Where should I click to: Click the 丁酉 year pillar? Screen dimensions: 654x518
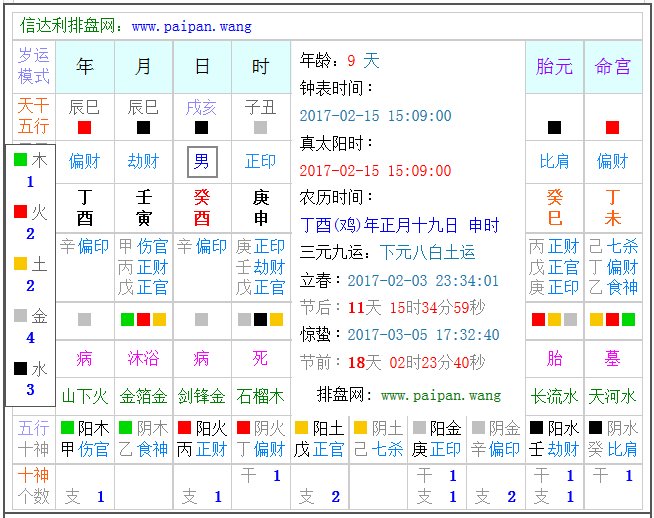point(85,208)
